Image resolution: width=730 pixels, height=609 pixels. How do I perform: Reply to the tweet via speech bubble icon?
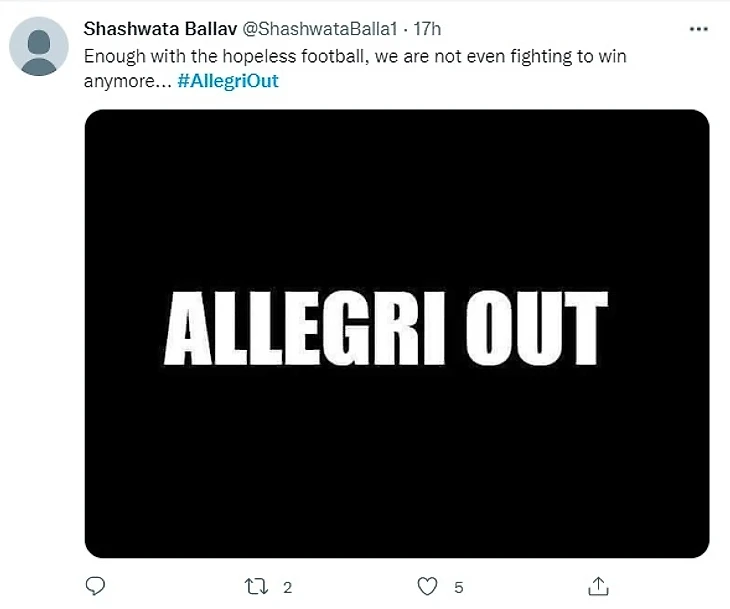tap(95, 586)
